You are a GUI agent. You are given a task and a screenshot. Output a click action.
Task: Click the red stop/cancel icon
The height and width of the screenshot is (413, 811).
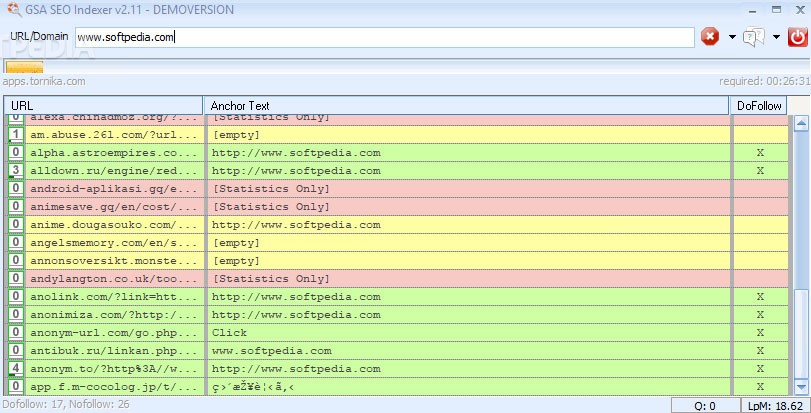pyautogui.click(x=710, y=37)
